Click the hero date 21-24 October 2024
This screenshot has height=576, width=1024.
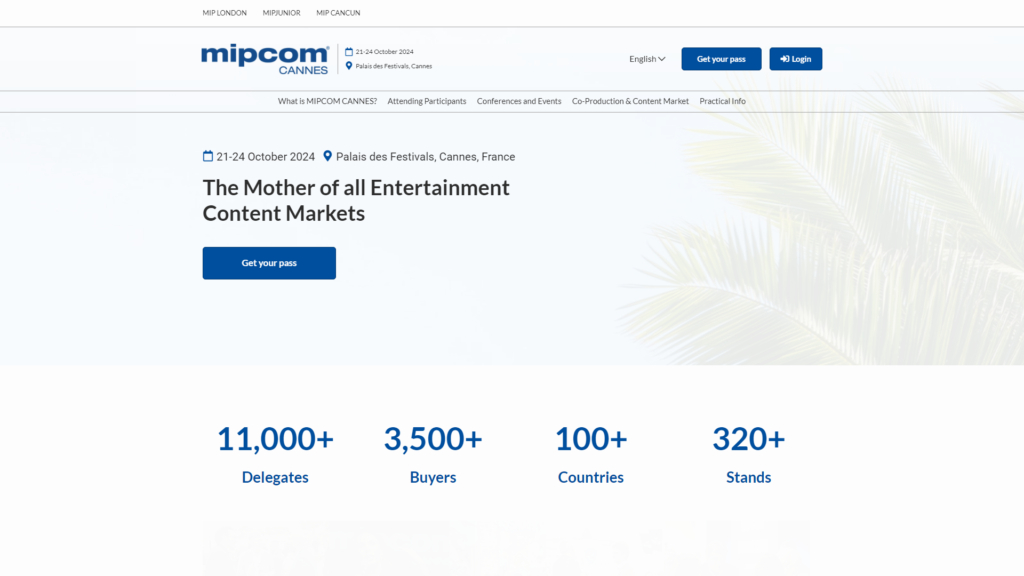(266, 157)
